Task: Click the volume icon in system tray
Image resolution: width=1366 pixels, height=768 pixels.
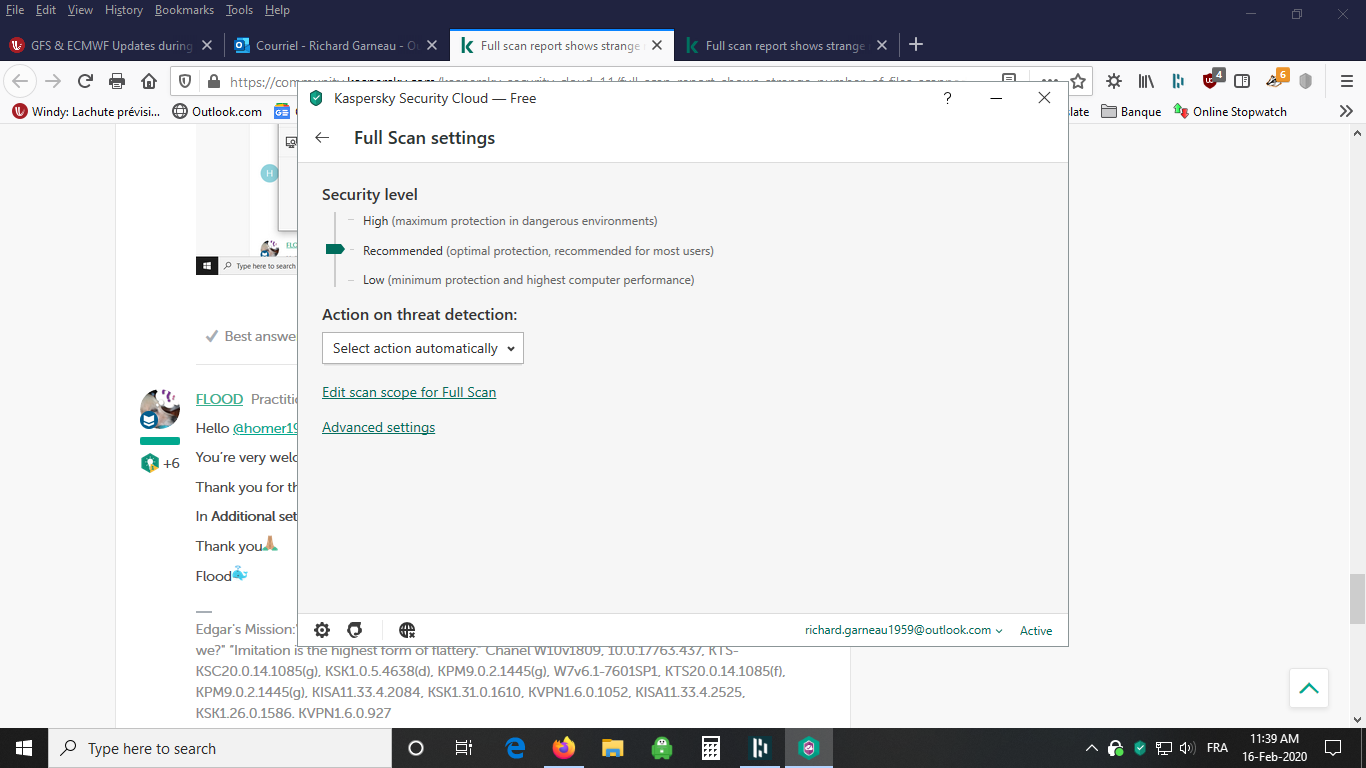Action: click(1188, 748)
